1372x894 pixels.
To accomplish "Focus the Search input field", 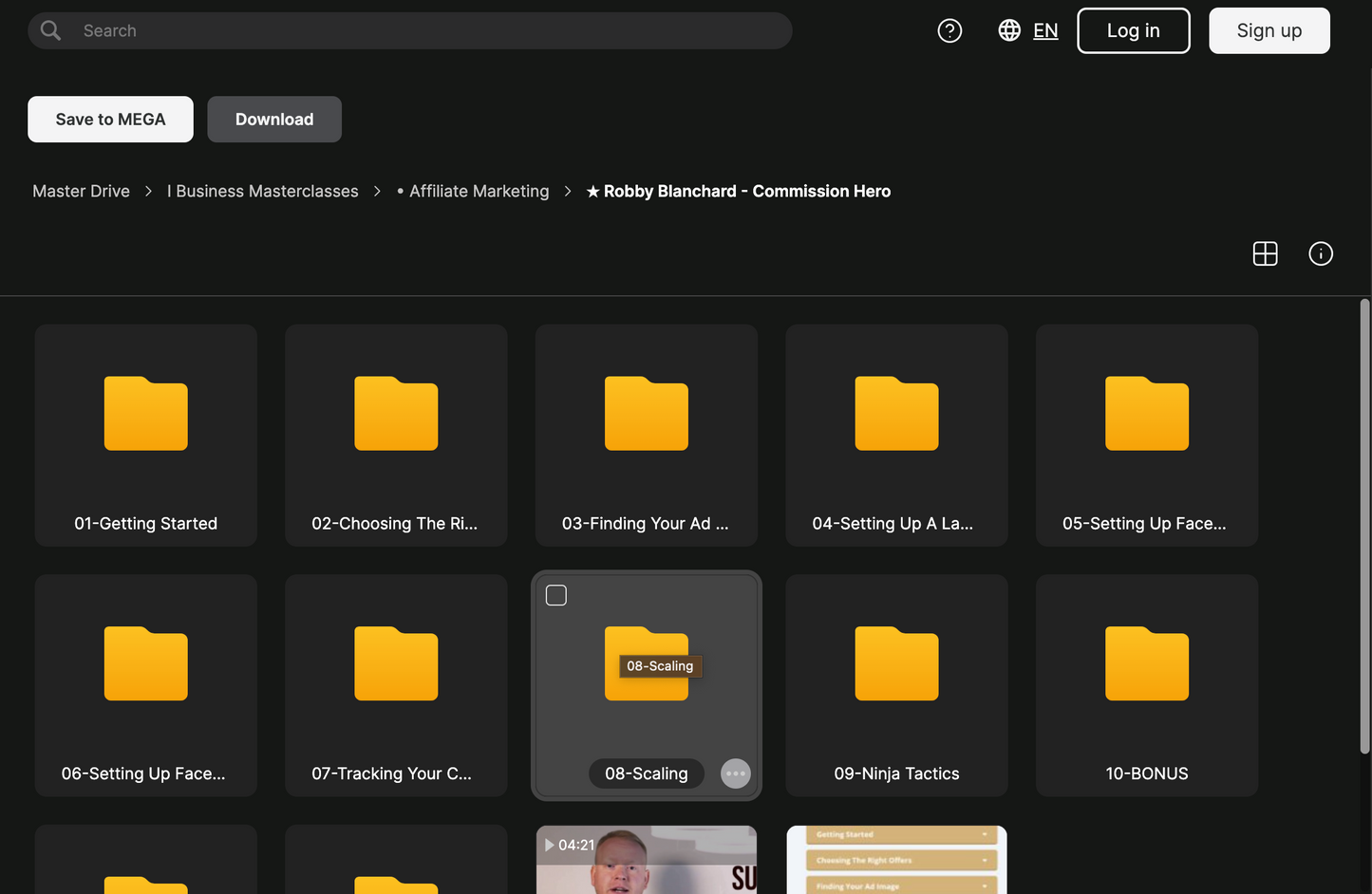I will [410, 30].
